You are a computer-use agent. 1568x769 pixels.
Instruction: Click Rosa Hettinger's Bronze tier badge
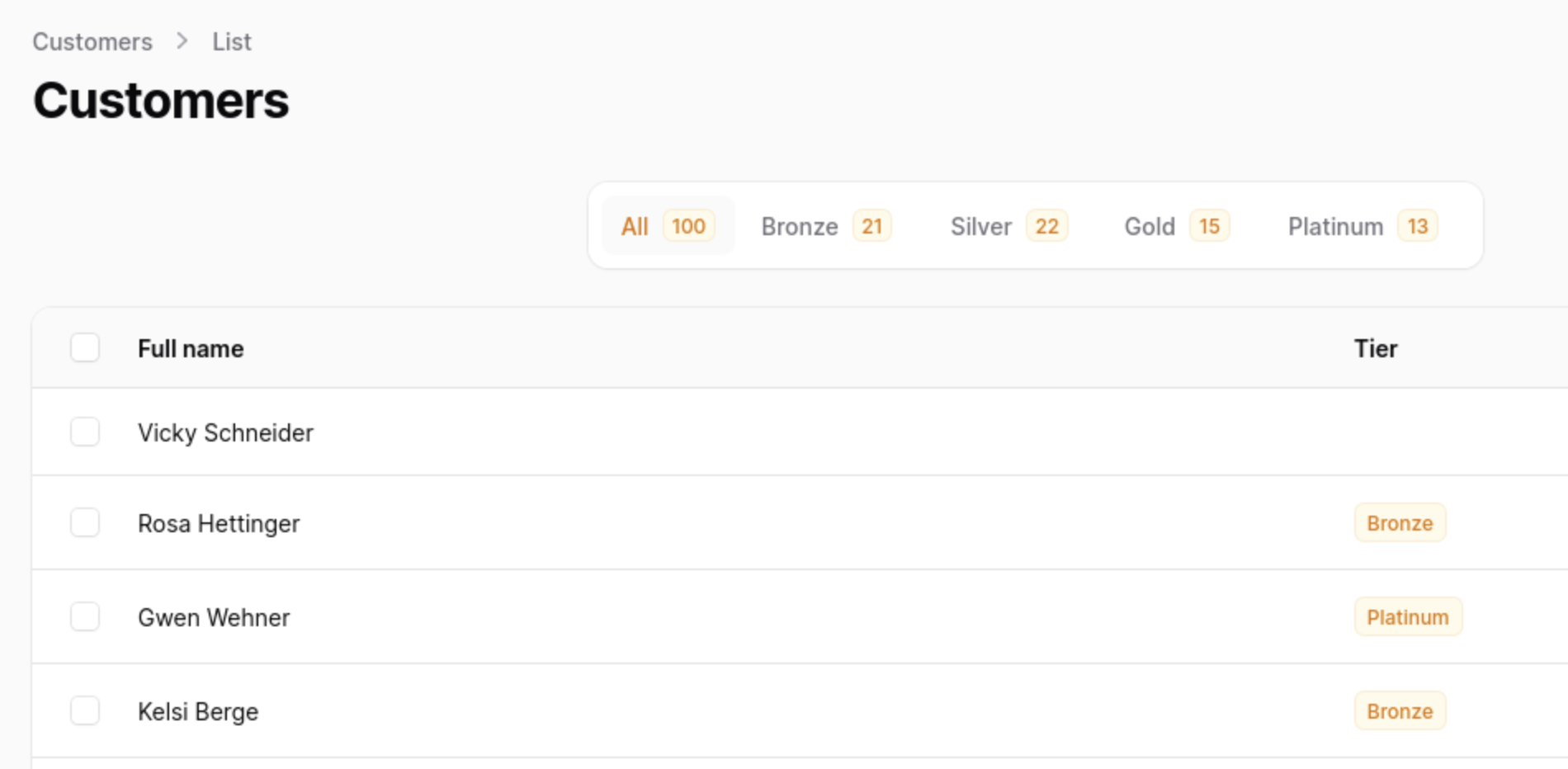coord(1399,522)
